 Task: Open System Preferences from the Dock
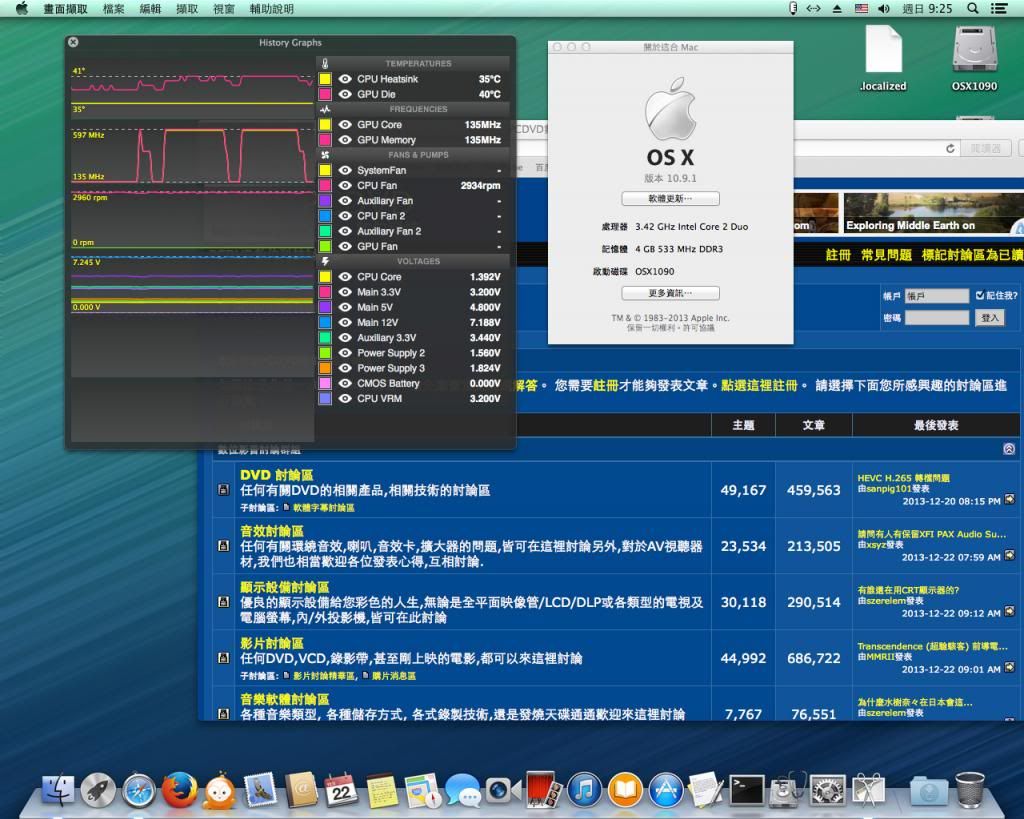[x=827, y=789]
